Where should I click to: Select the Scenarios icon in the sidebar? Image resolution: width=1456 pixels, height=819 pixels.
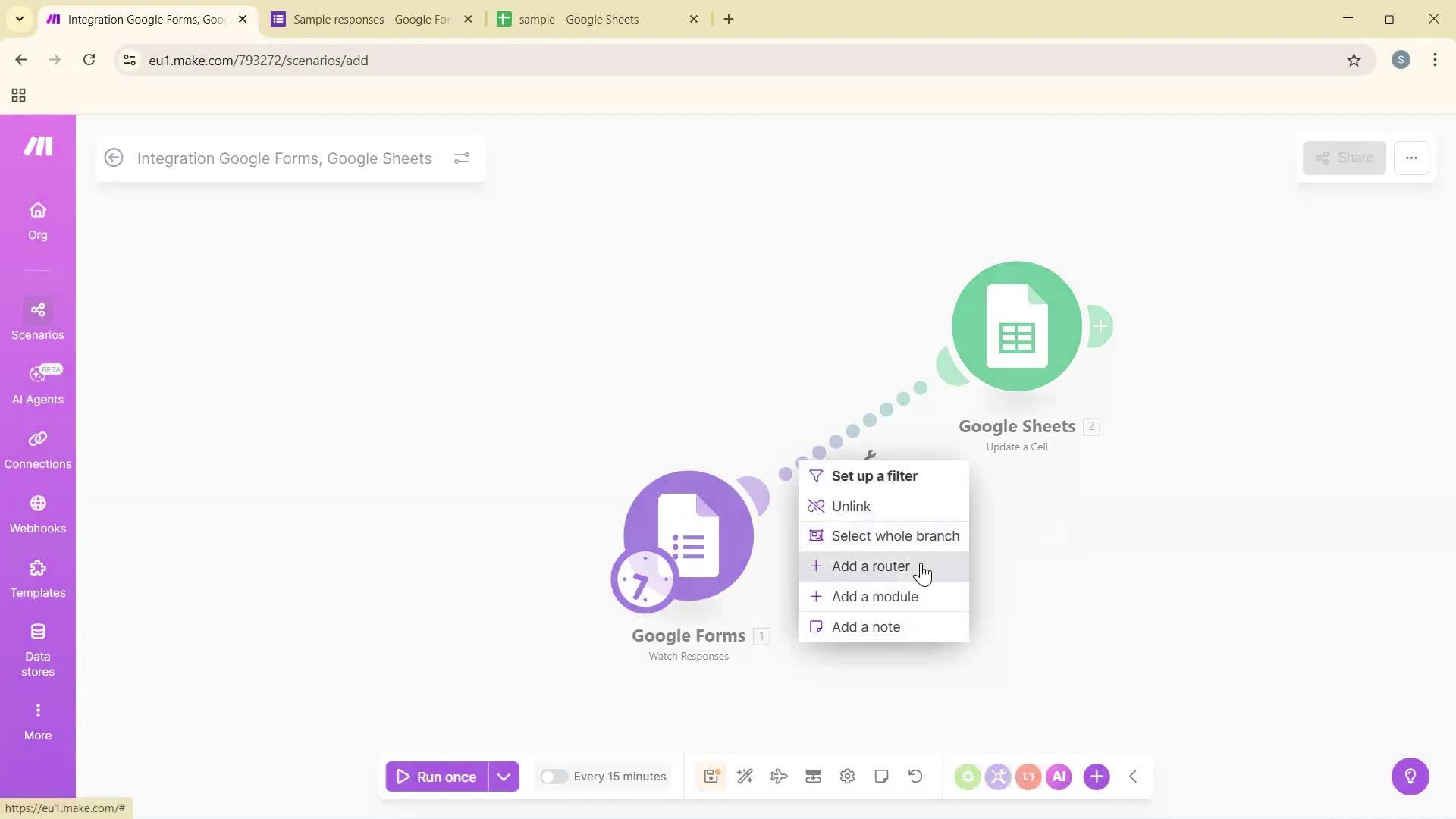[37, 318]
